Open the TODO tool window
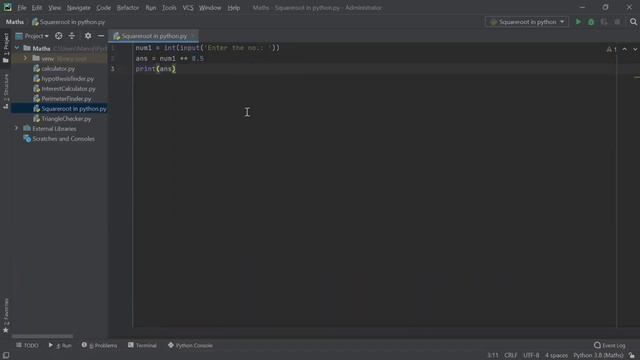 pyautogui.click(x=27, y=345)
